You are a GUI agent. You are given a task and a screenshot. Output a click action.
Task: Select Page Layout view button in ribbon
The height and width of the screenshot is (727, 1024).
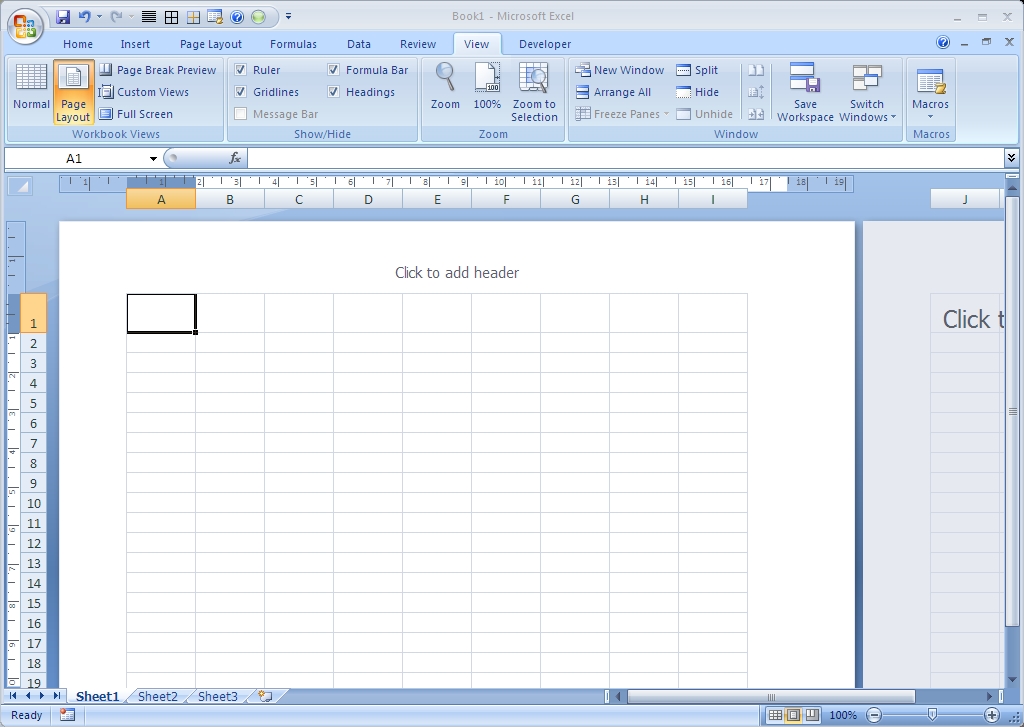point(73,93)
